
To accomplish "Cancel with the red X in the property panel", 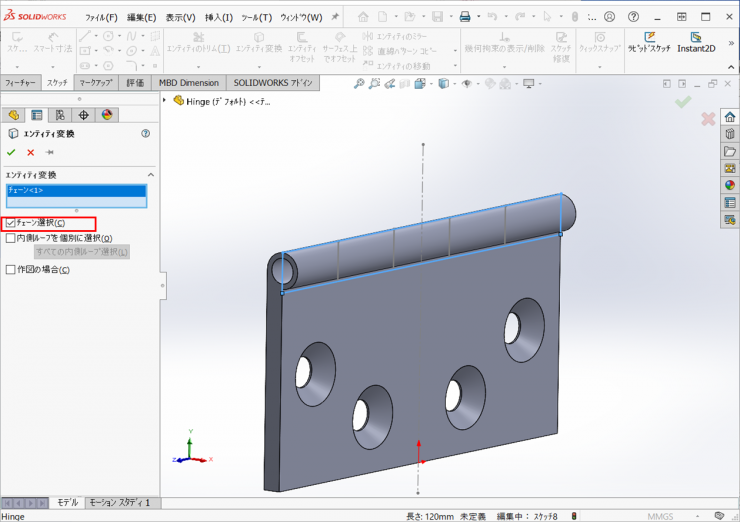I will (x=30, y=152).
